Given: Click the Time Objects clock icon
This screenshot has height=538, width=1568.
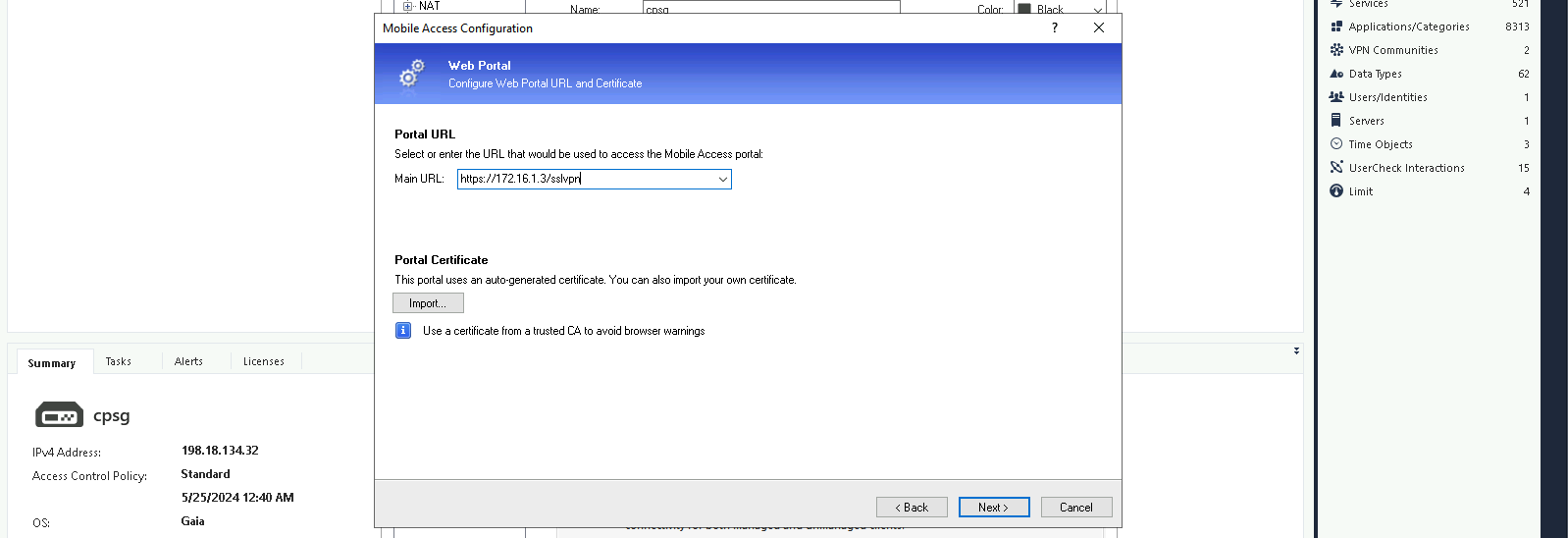Looking at the screenshot, I should (x=1335, y=144).
